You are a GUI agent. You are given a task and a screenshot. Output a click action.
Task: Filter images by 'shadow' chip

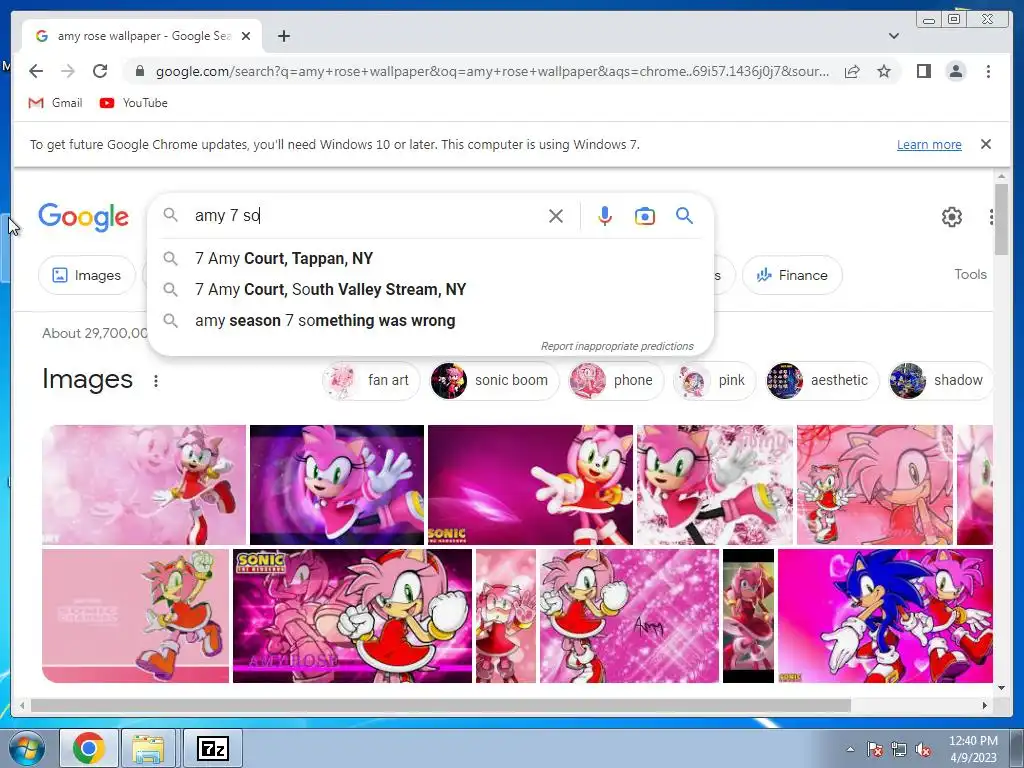tap(940, 380)
